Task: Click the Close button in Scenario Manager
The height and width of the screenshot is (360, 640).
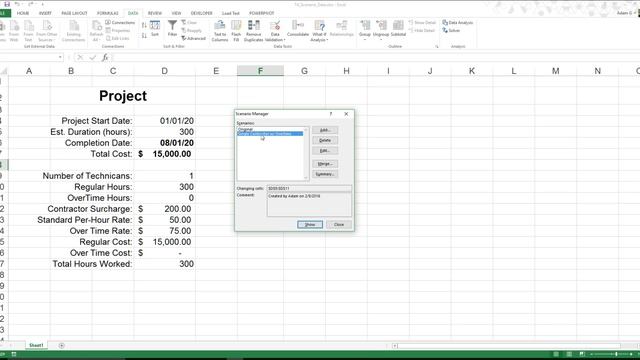Action: 339,224
